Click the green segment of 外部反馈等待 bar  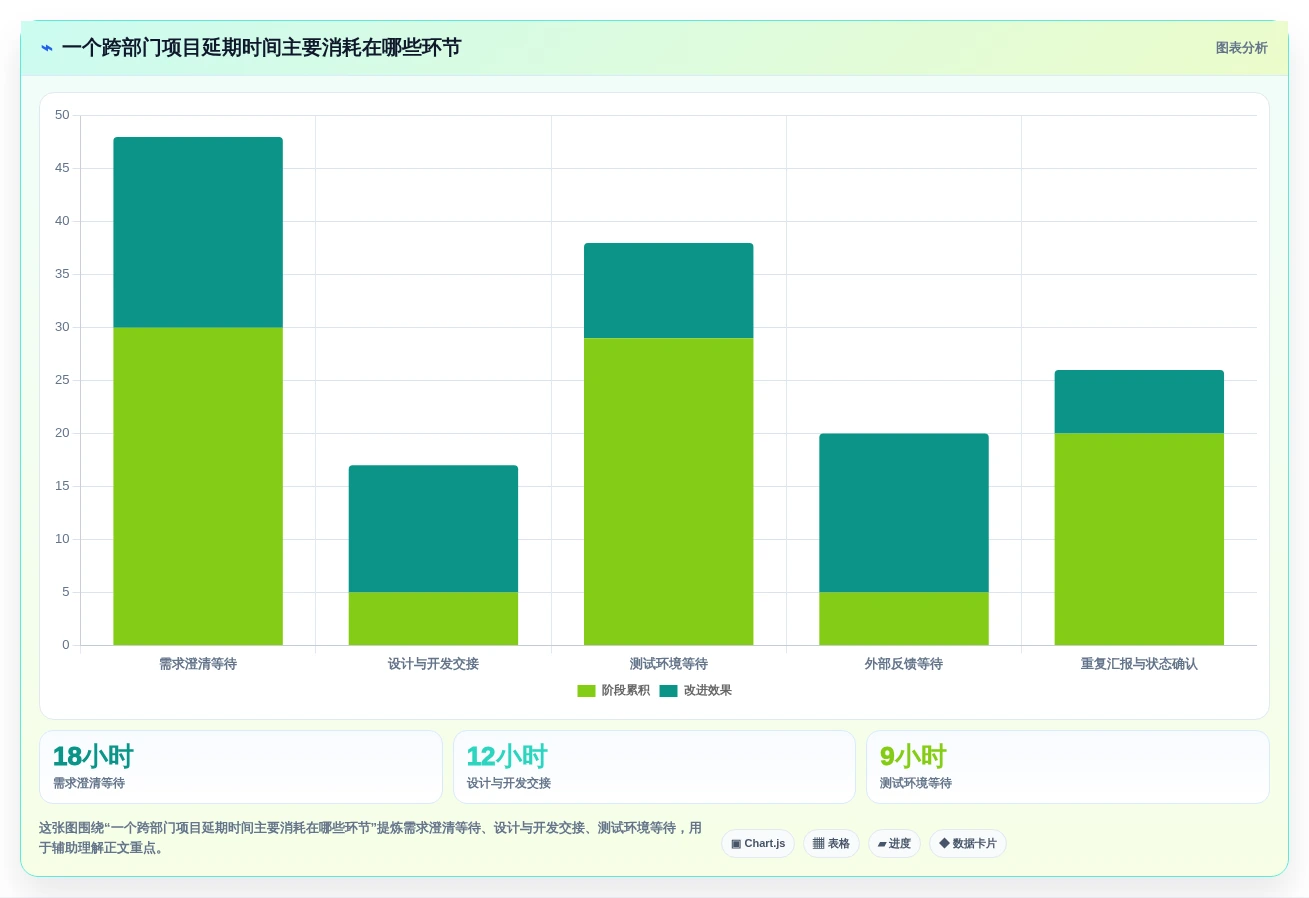pyautogui.click(x=904, y=618)
